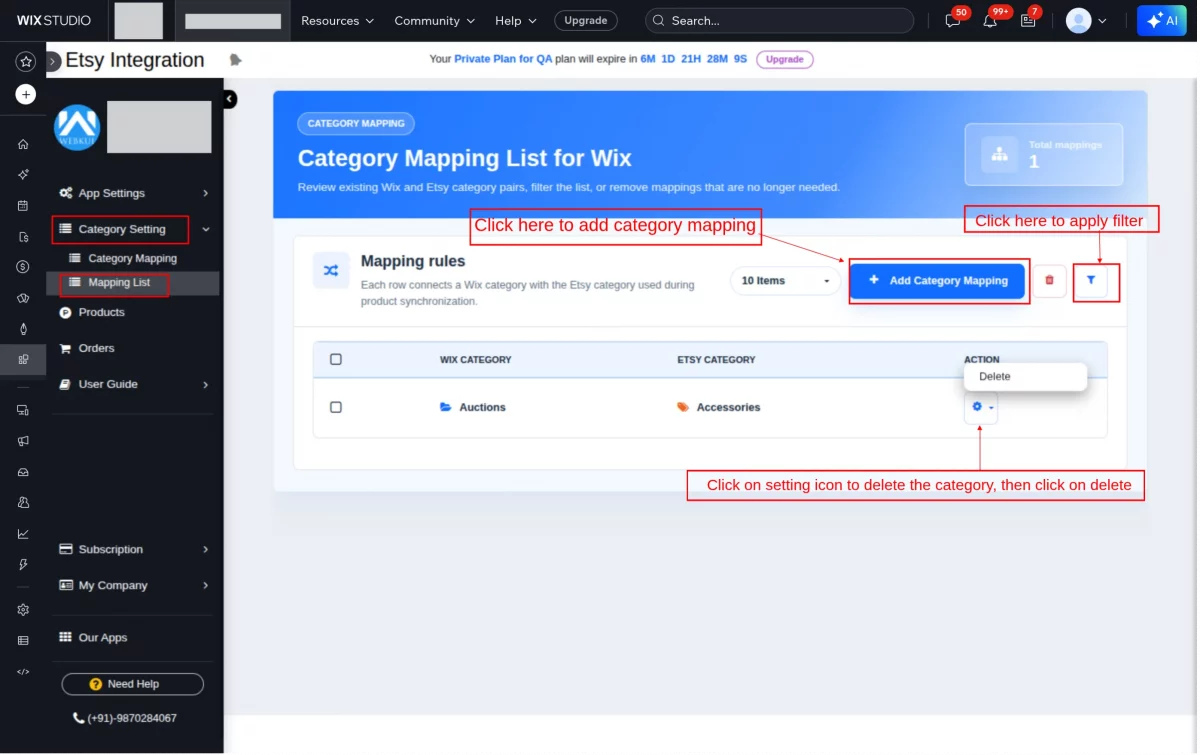Click the Total mappings count card
1200x755 pixels.
pos(1044,154)
